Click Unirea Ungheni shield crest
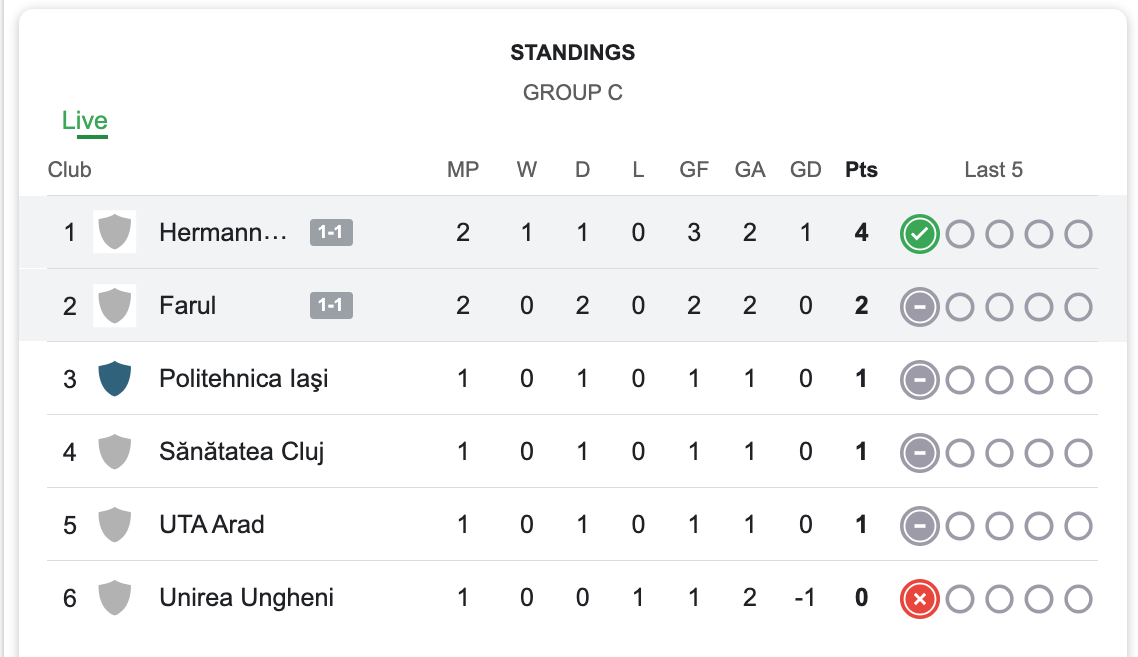Viewport: 1138px width, 657px height. [115, 597]
